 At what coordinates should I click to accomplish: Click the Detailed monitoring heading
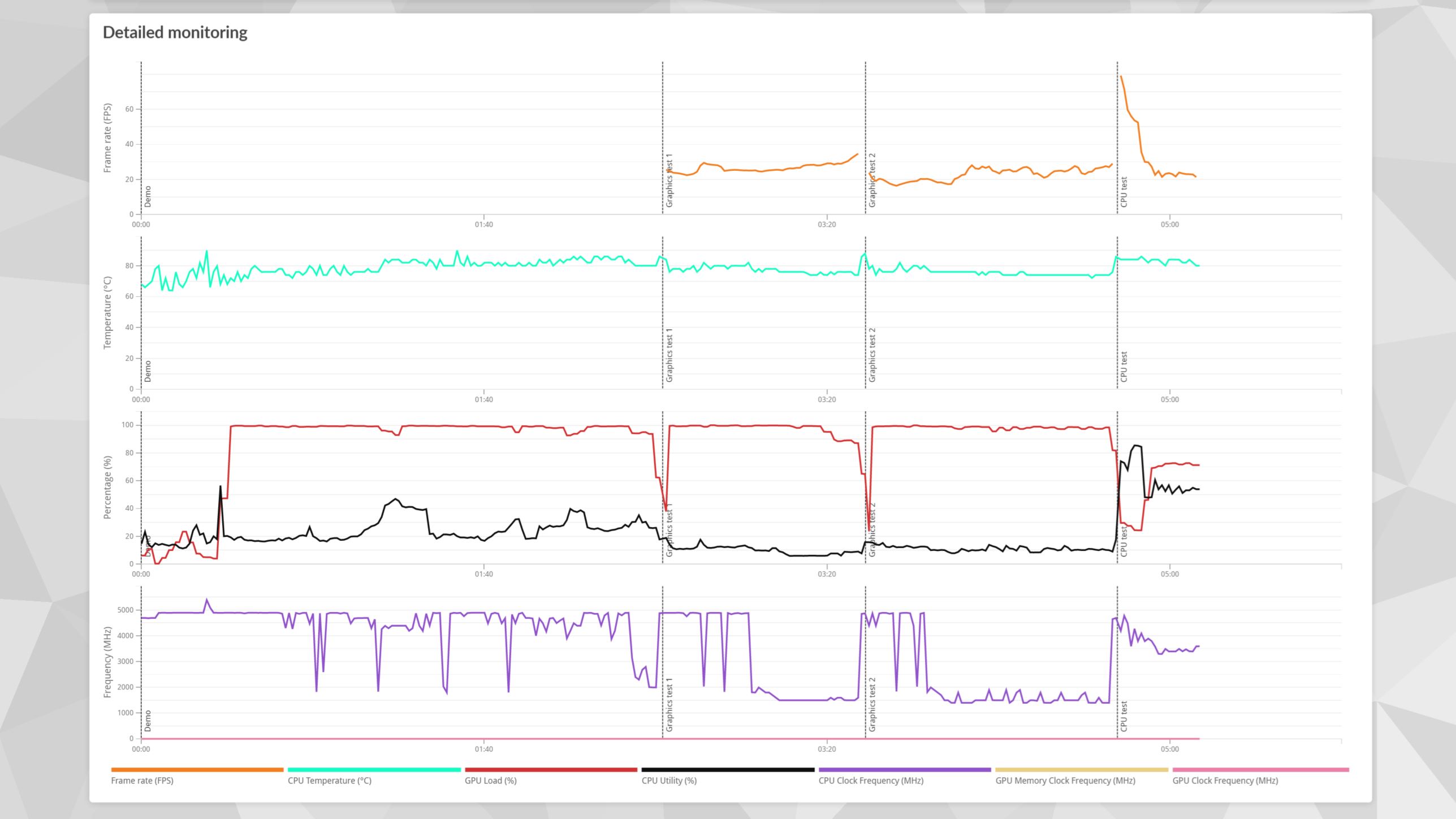pyautogui.click(x=175, y=32)
